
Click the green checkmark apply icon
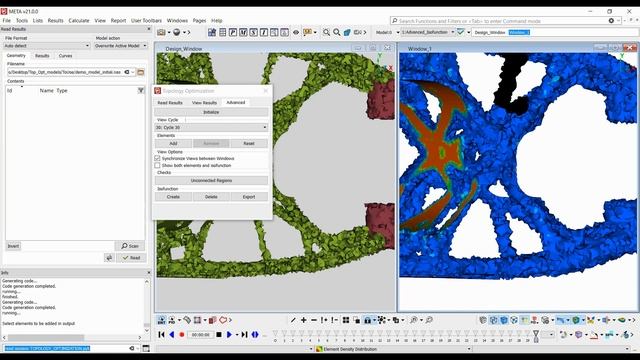(460, 32)
